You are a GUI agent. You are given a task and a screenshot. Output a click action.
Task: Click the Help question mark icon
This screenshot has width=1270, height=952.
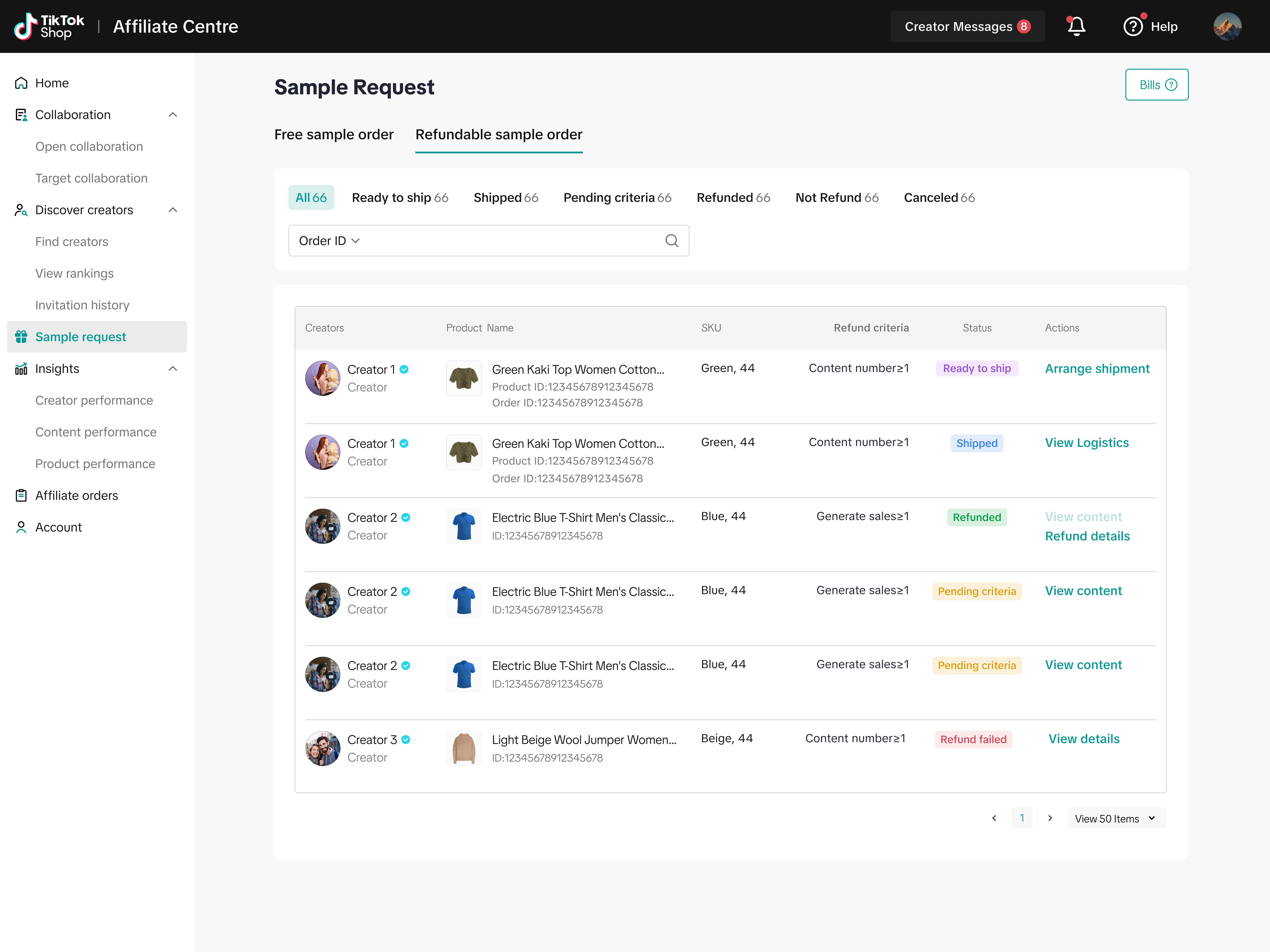(x=1133, y=26)
